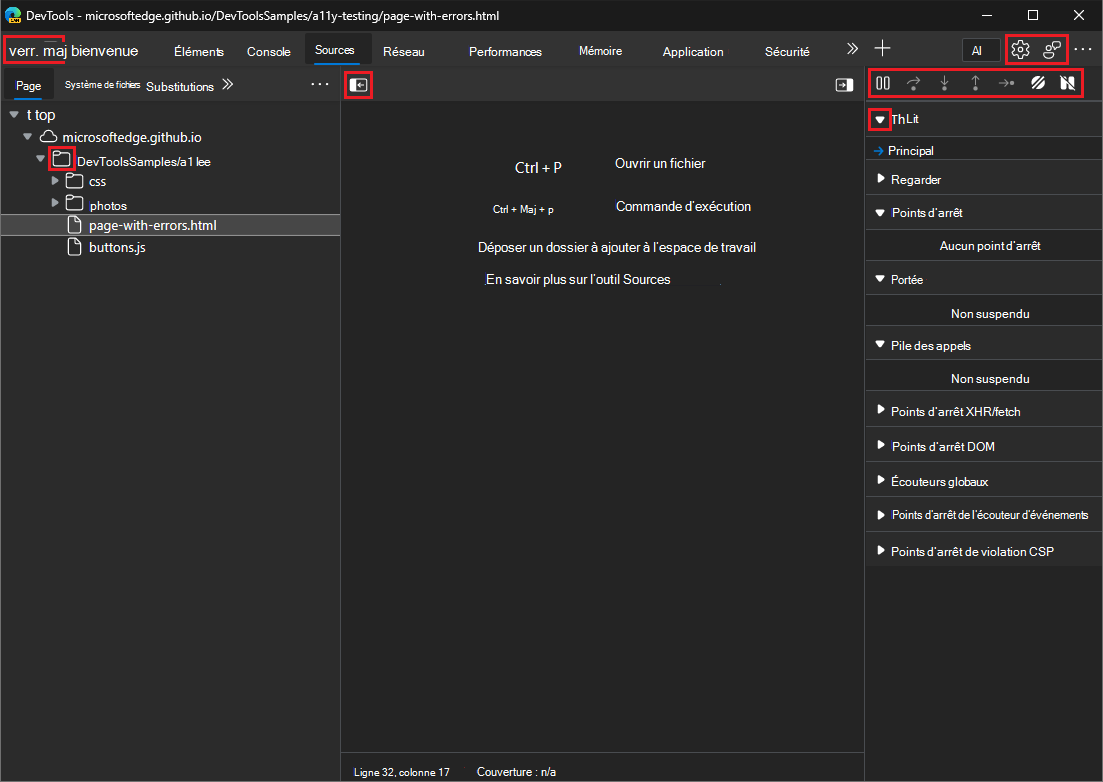Screen dimensions: 1103x782
Task: Collapse the top frame tree node
Action: click(x=14, y=115)
